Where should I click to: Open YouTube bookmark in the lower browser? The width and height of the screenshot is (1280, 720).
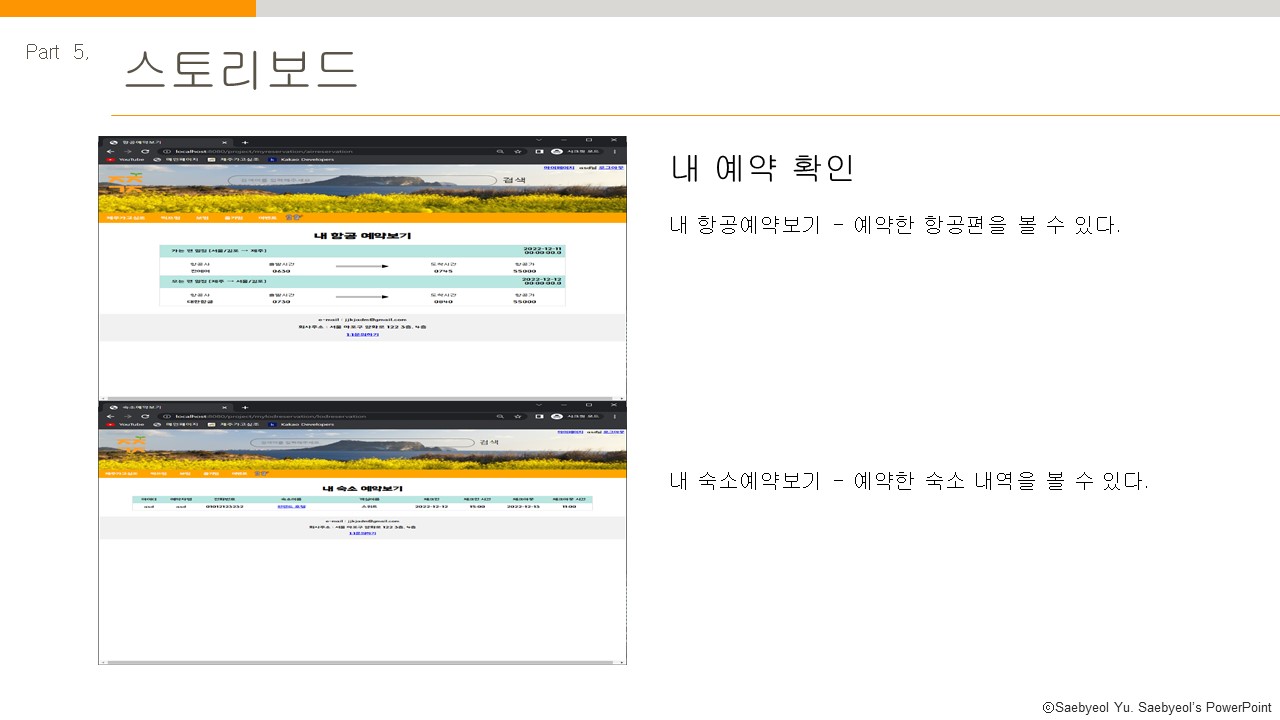124,424
